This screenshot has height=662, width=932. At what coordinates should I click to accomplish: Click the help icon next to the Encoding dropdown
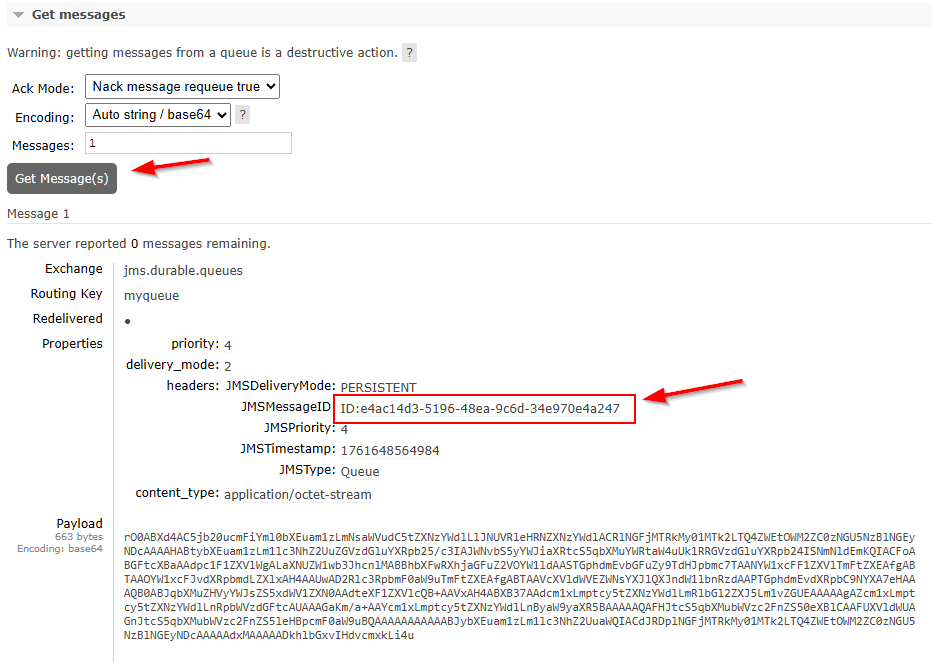point(243,115)
